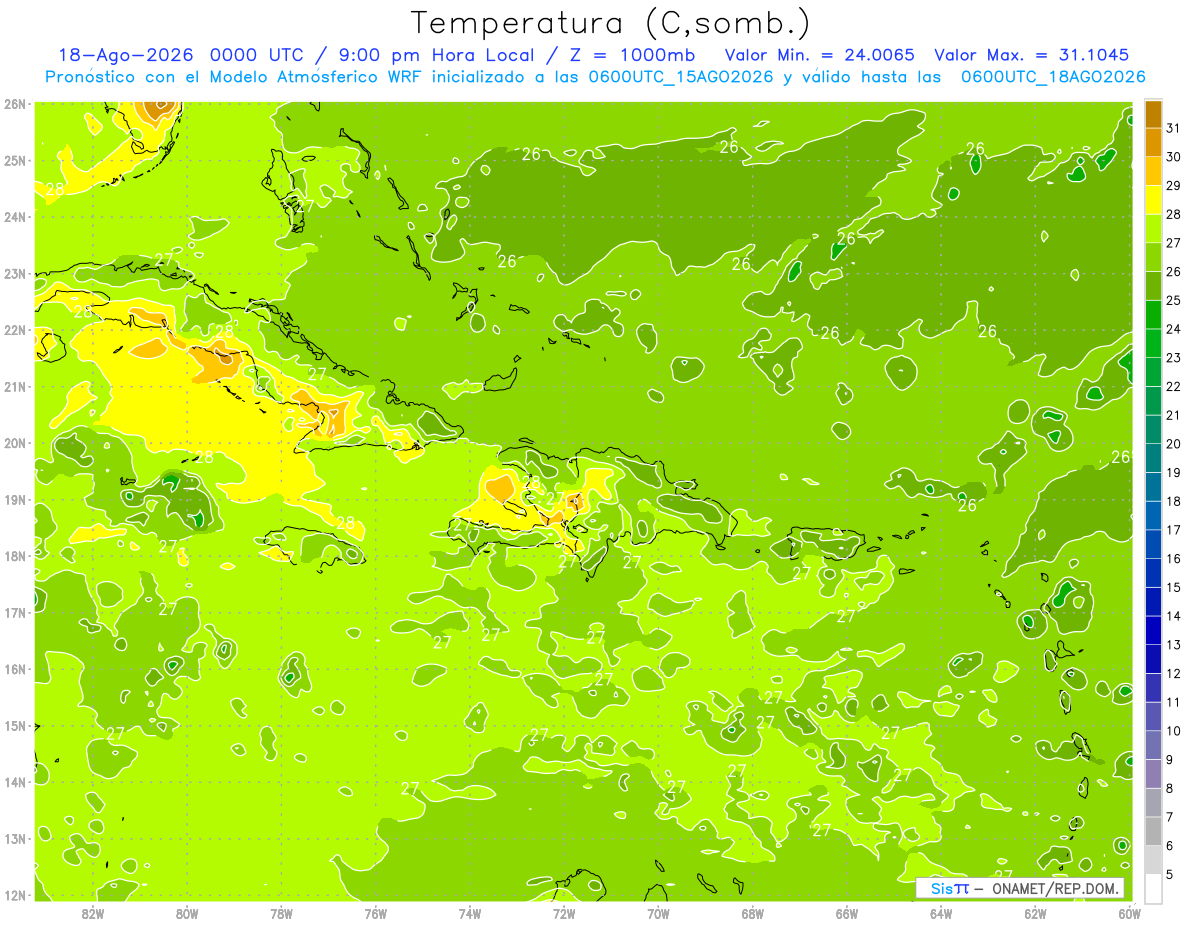The height and width of the screenshot is (927, 1200).
Task: Click the orange swatch between 30 and 31
Action: [x=1153, y=142]
